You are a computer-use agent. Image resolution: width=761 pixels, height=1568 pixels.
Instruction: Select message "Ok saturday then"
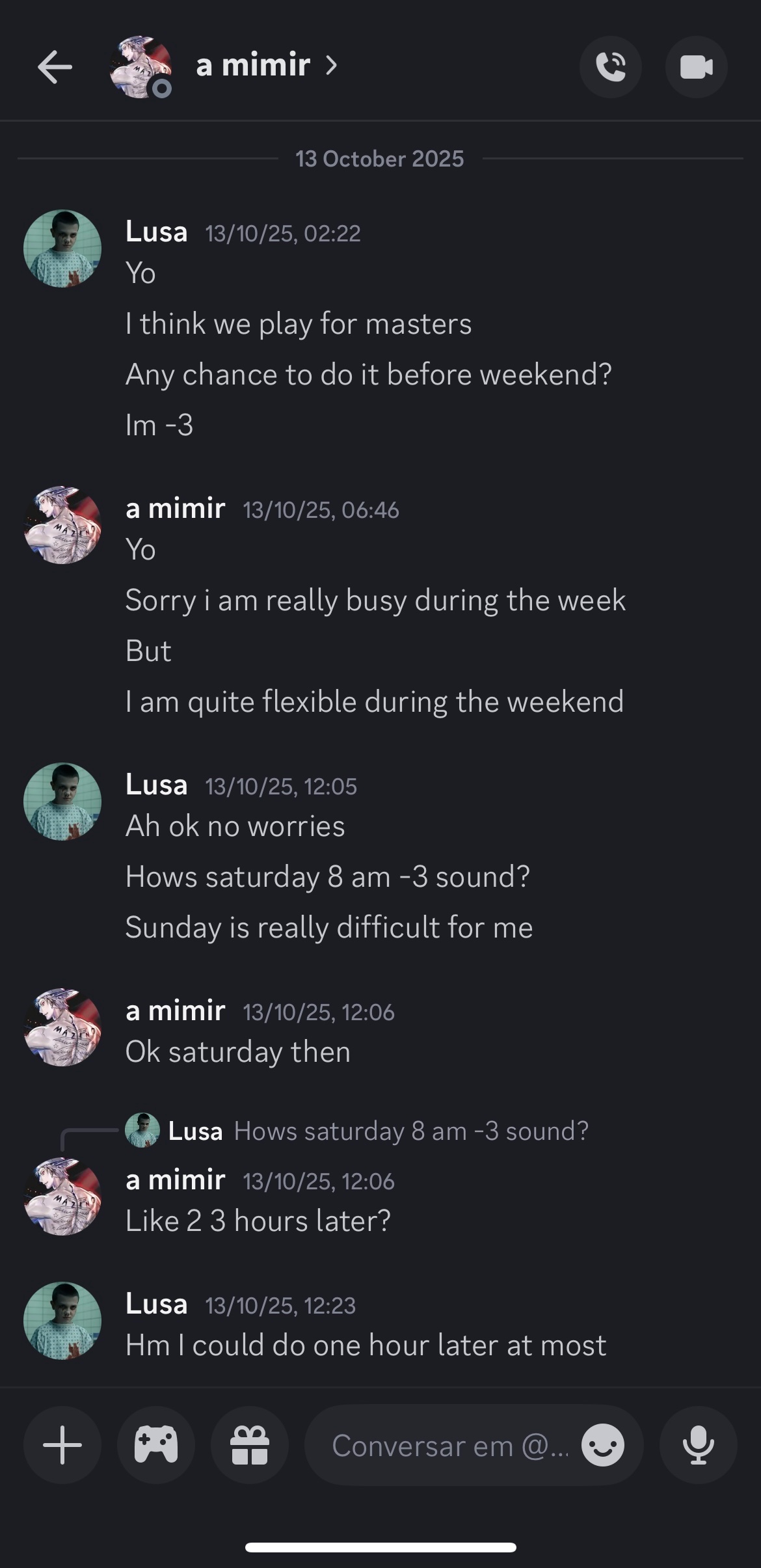(238, 1052)
